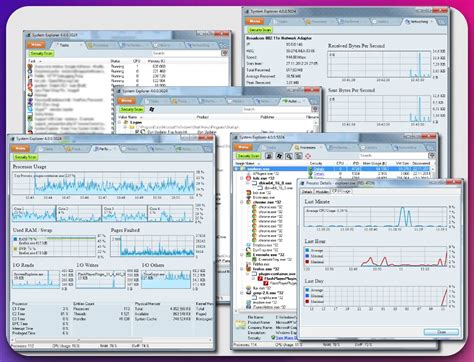Click the green security shield on explorer.exe row
Viewport: 474px width, 362px height.
(310, 169)
